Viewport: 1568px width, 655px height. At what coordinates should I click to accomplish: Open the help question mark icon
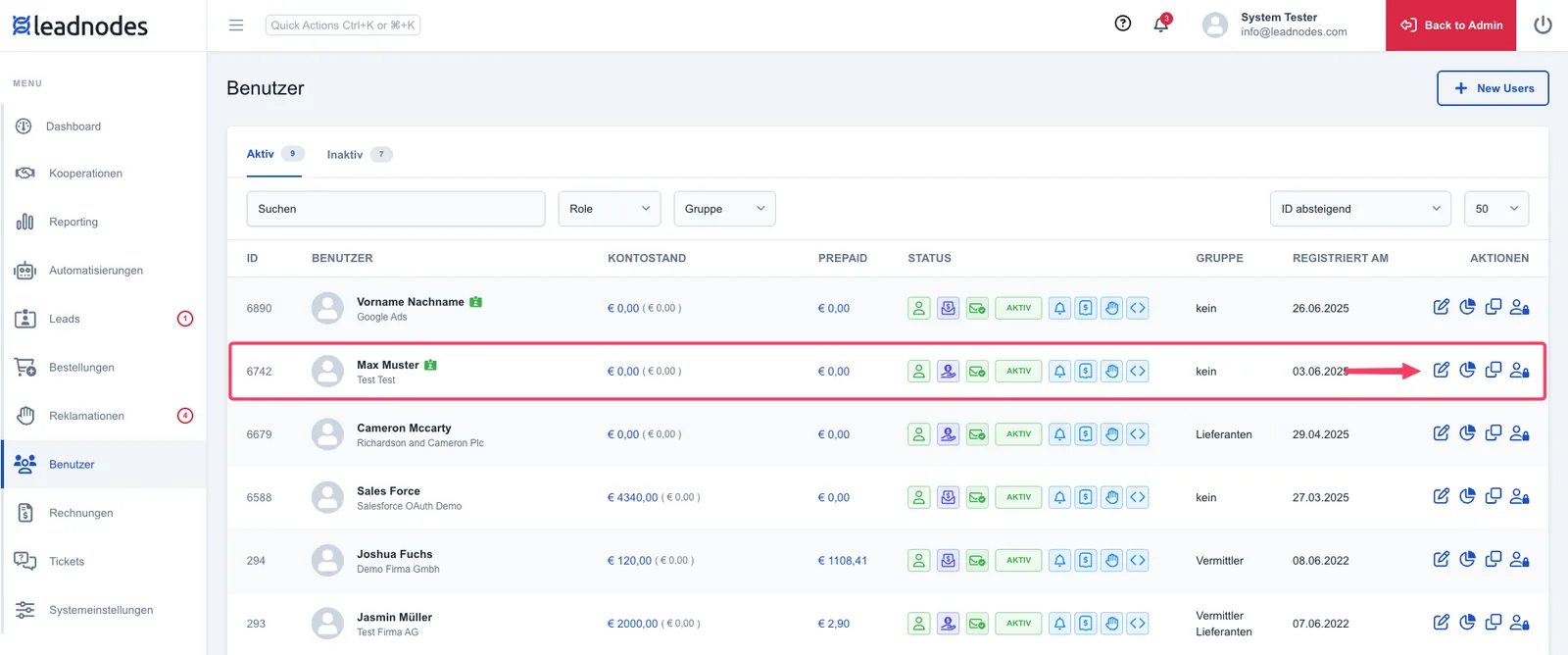1123,25
